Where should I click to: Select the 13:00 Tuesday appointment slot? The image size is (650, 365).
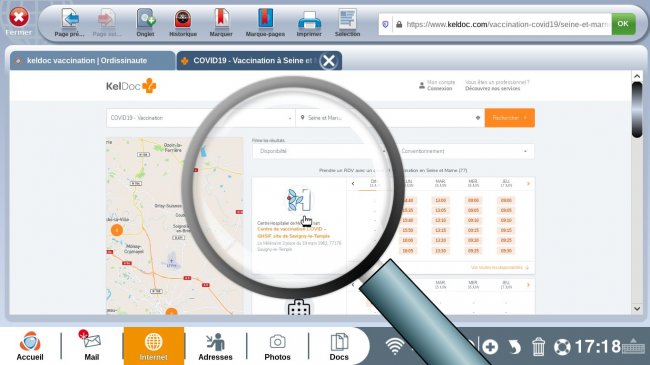[440, 200]
